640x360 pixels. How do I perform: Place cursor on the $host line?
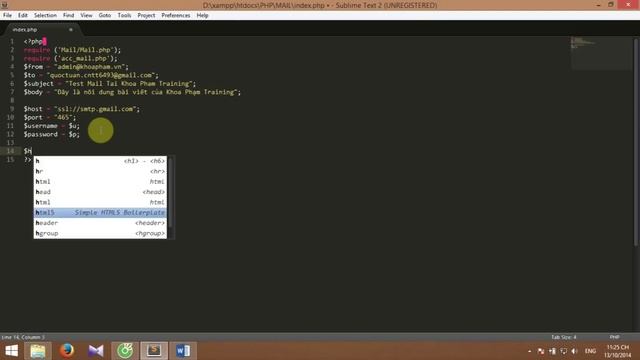(82, 109)
